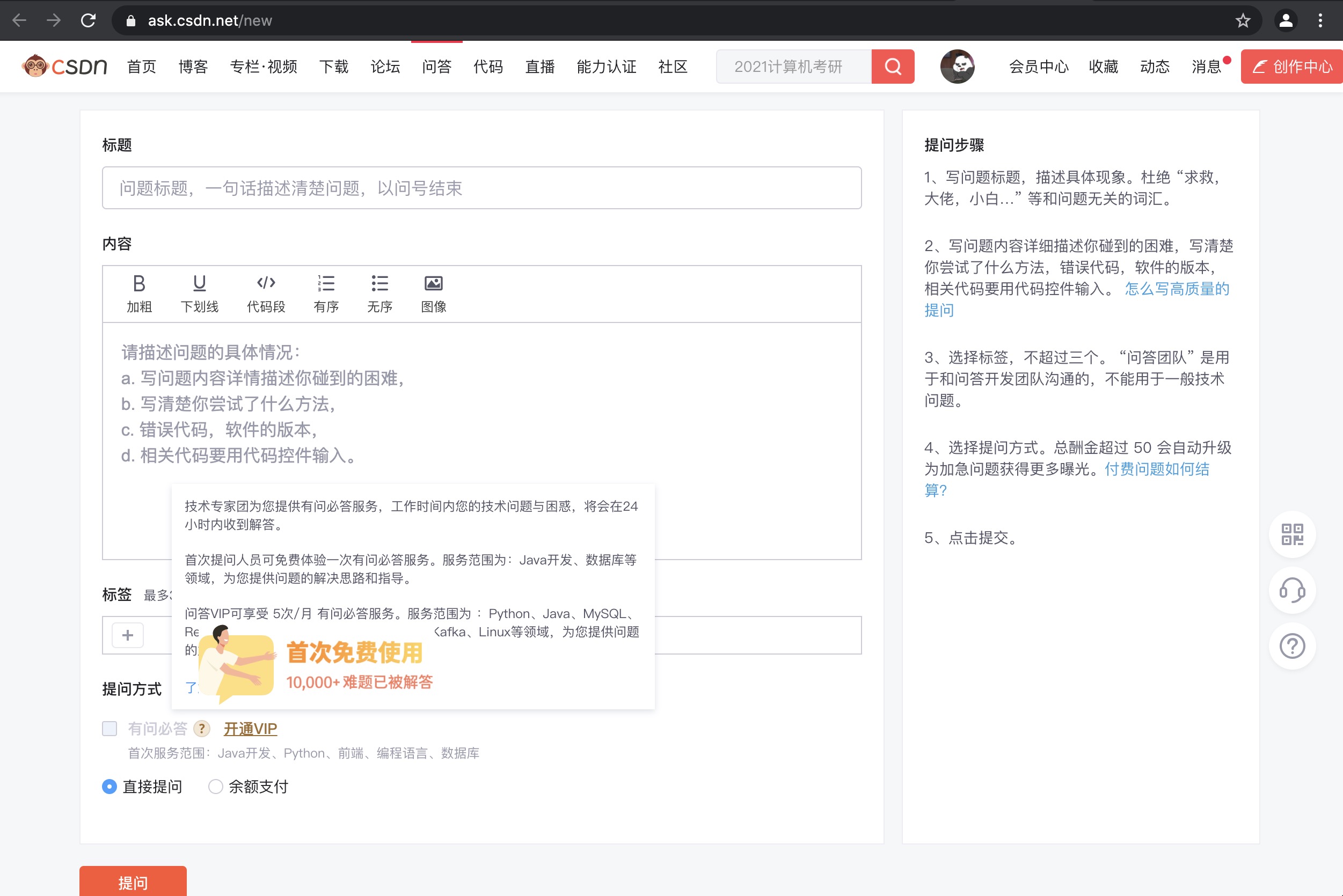
Task: Add a tag with plus button
Action: pos(128,635)
